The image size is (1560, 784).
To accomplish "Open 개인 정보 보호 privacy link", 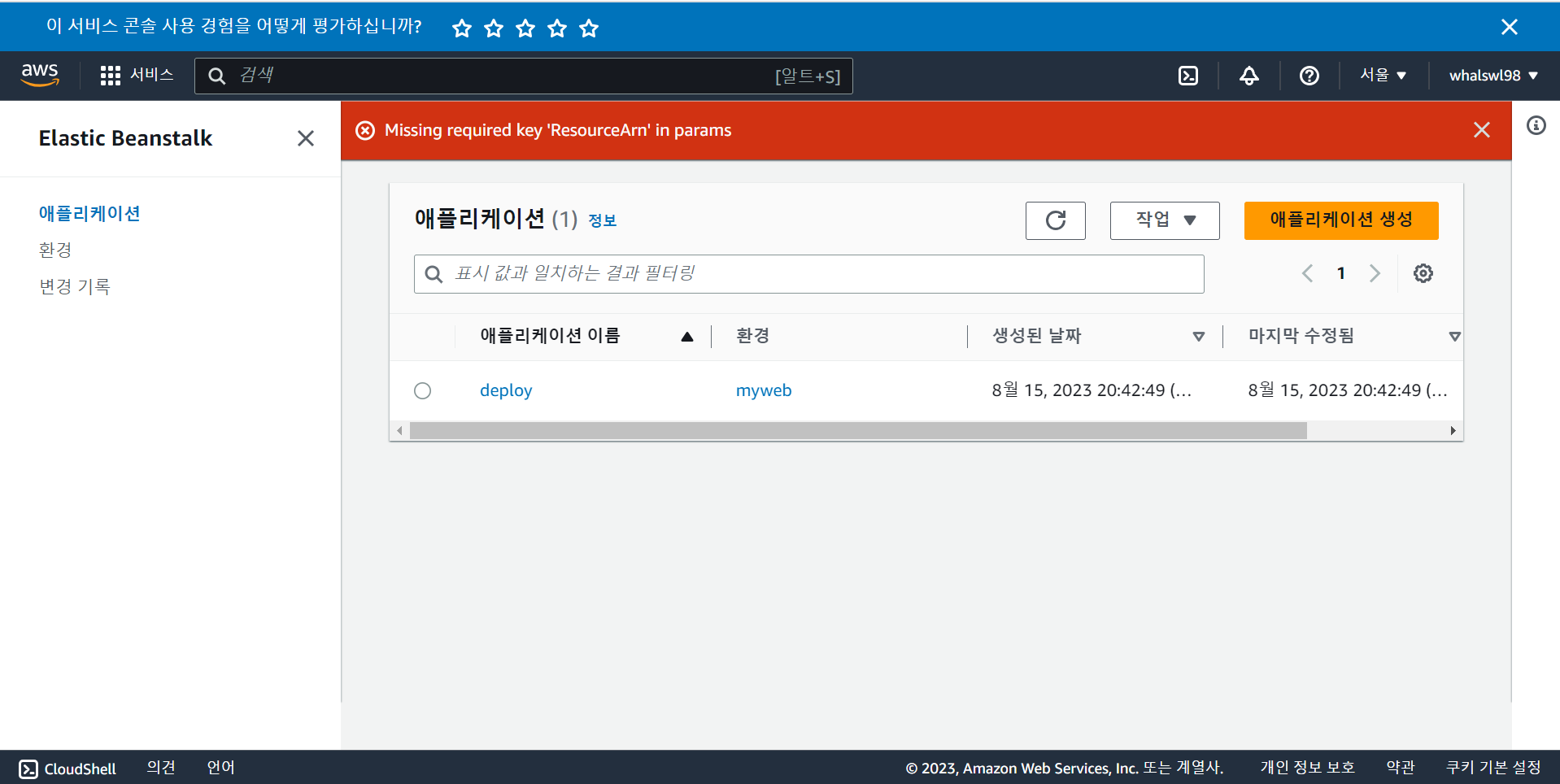I will tap(1307, 768).
